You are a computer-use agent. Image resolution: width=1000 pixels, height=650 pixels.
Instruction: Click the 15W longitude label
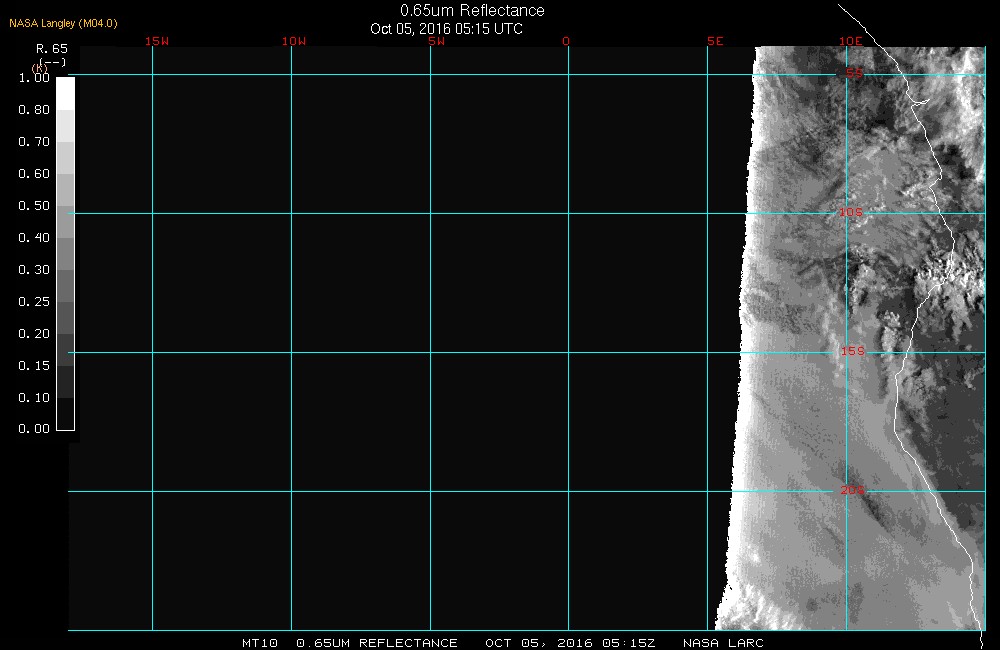[157, 41]
